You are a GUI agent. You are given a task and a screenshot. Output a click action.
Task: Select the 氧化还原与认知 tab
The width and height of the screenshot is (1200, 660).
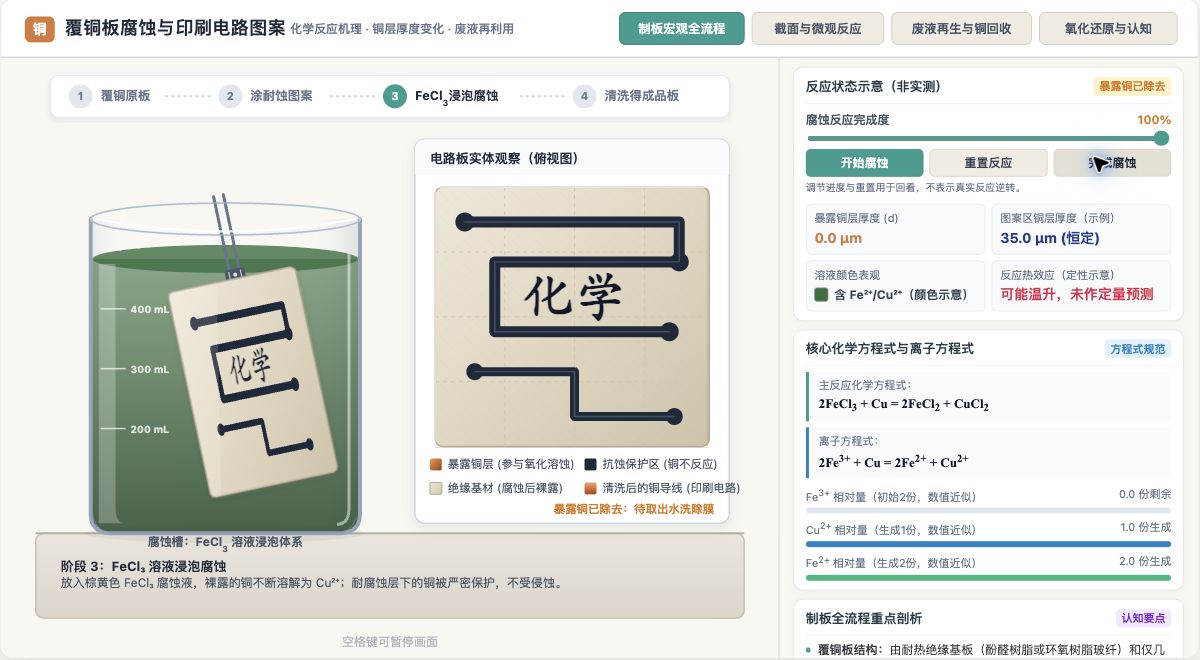pyautogui.click(x=1108, y=28)
